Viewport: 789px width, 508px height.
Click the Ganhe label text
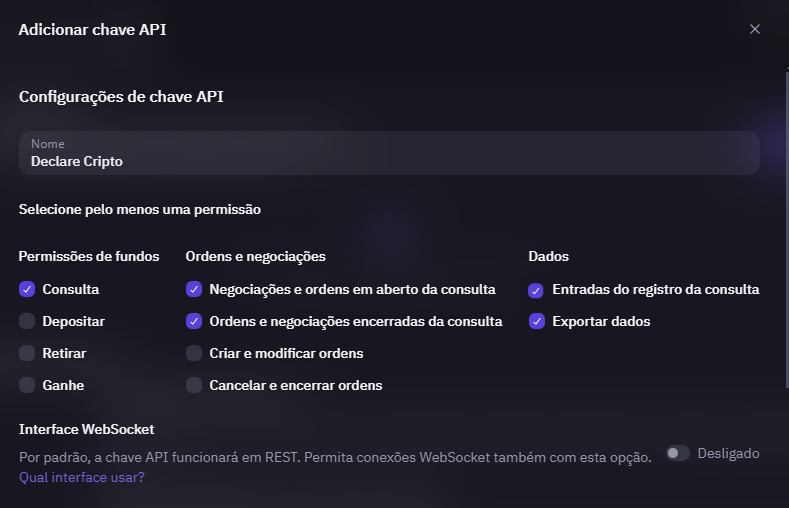point(63,385)
